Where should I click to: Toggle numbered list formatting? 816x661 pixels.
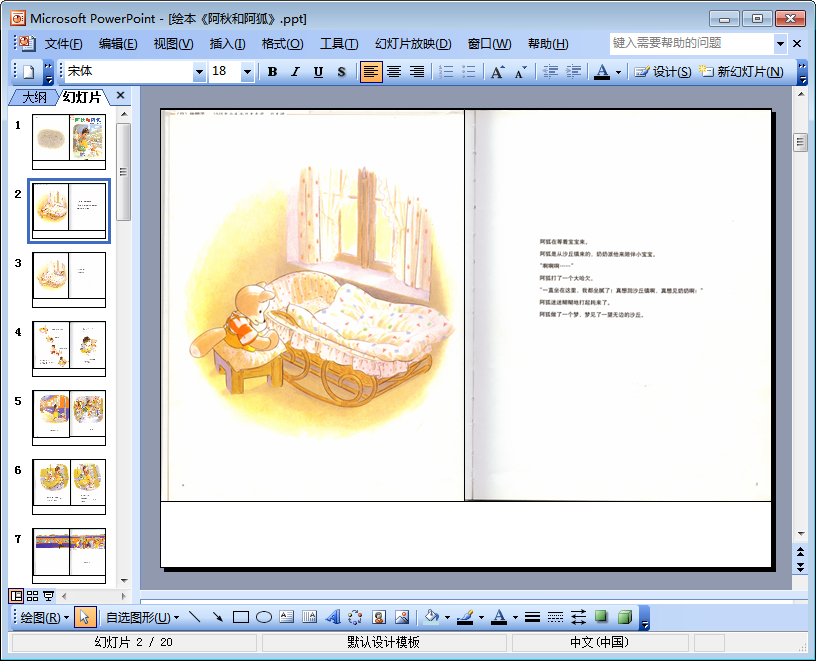pos(446,72)
